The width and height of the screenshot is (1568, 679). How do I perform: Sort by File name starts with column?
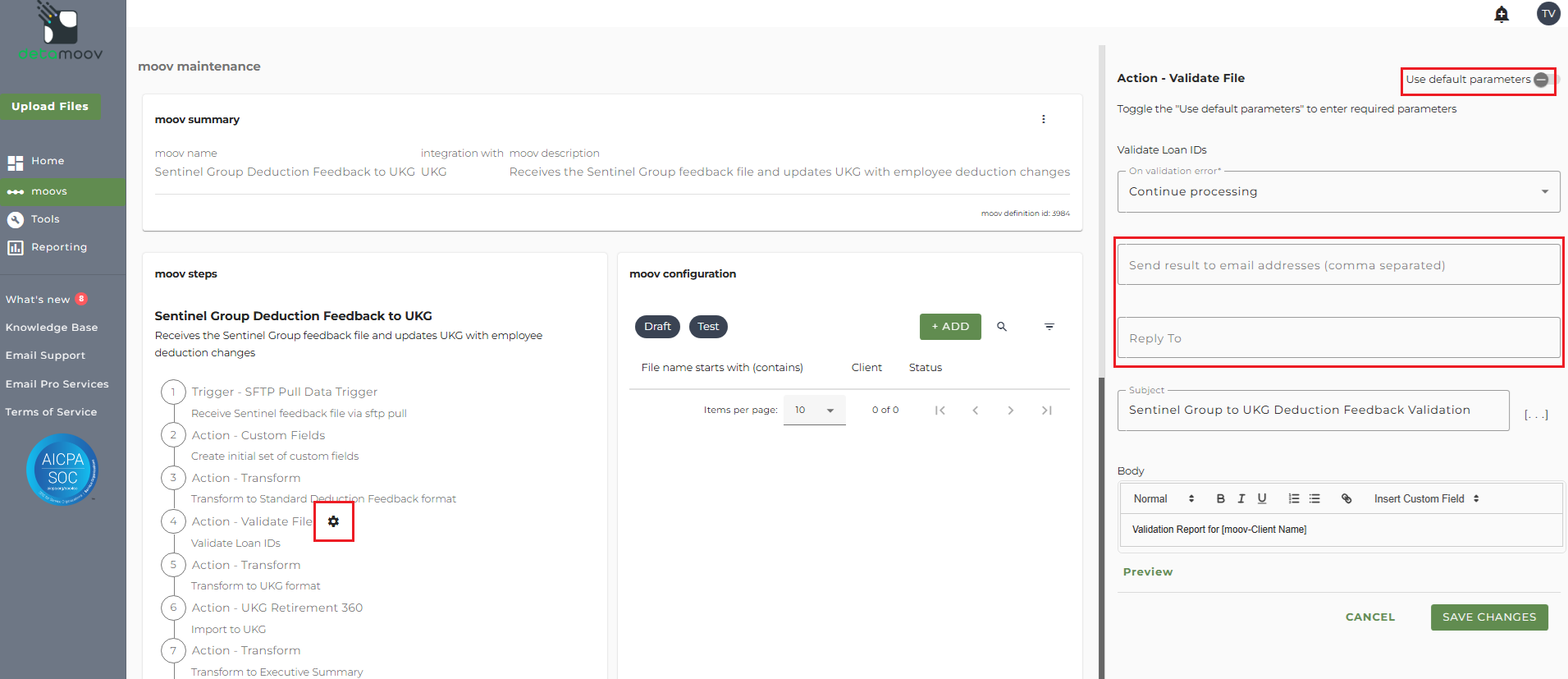(722, 368)
